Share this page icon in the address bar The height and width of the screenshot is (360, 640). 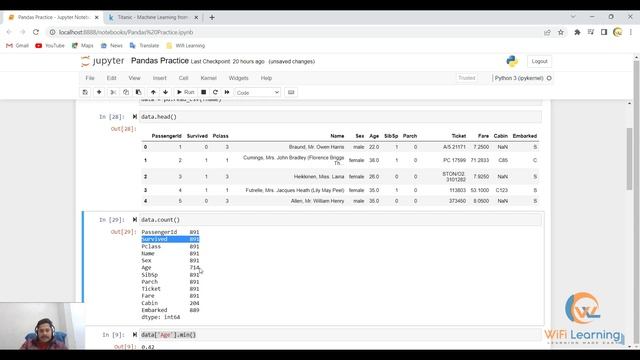[x=547, y=32]
